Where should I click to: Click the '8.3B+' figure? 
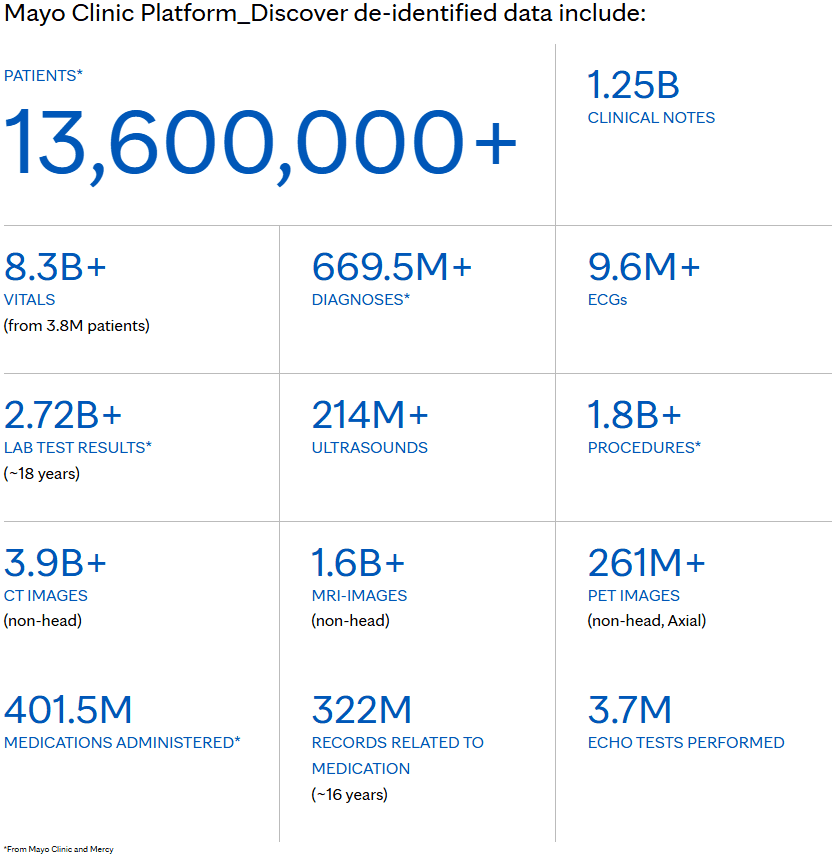[55, 267]
